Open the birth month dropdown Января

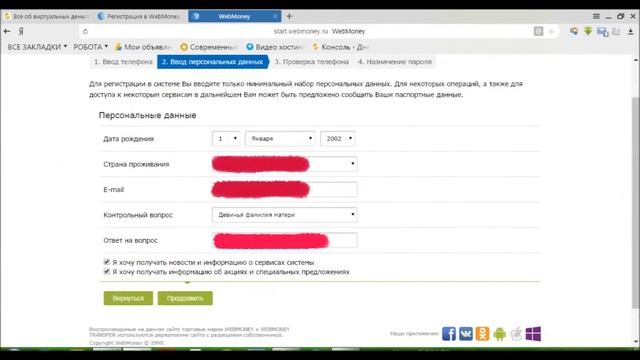coord(280,139)
